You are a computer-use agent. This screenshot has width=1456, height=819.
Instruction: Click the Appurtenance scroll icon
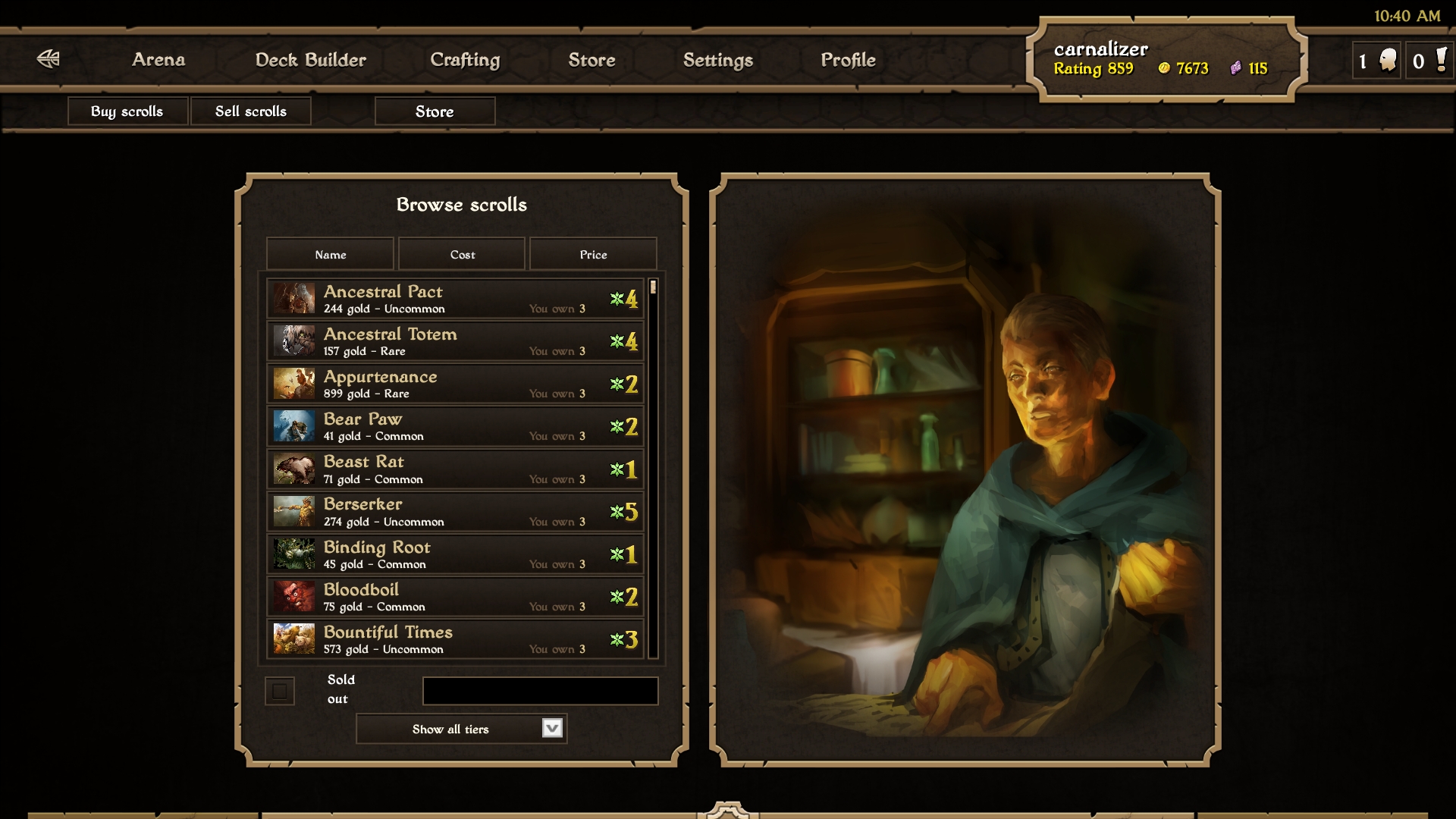point(293,383)
